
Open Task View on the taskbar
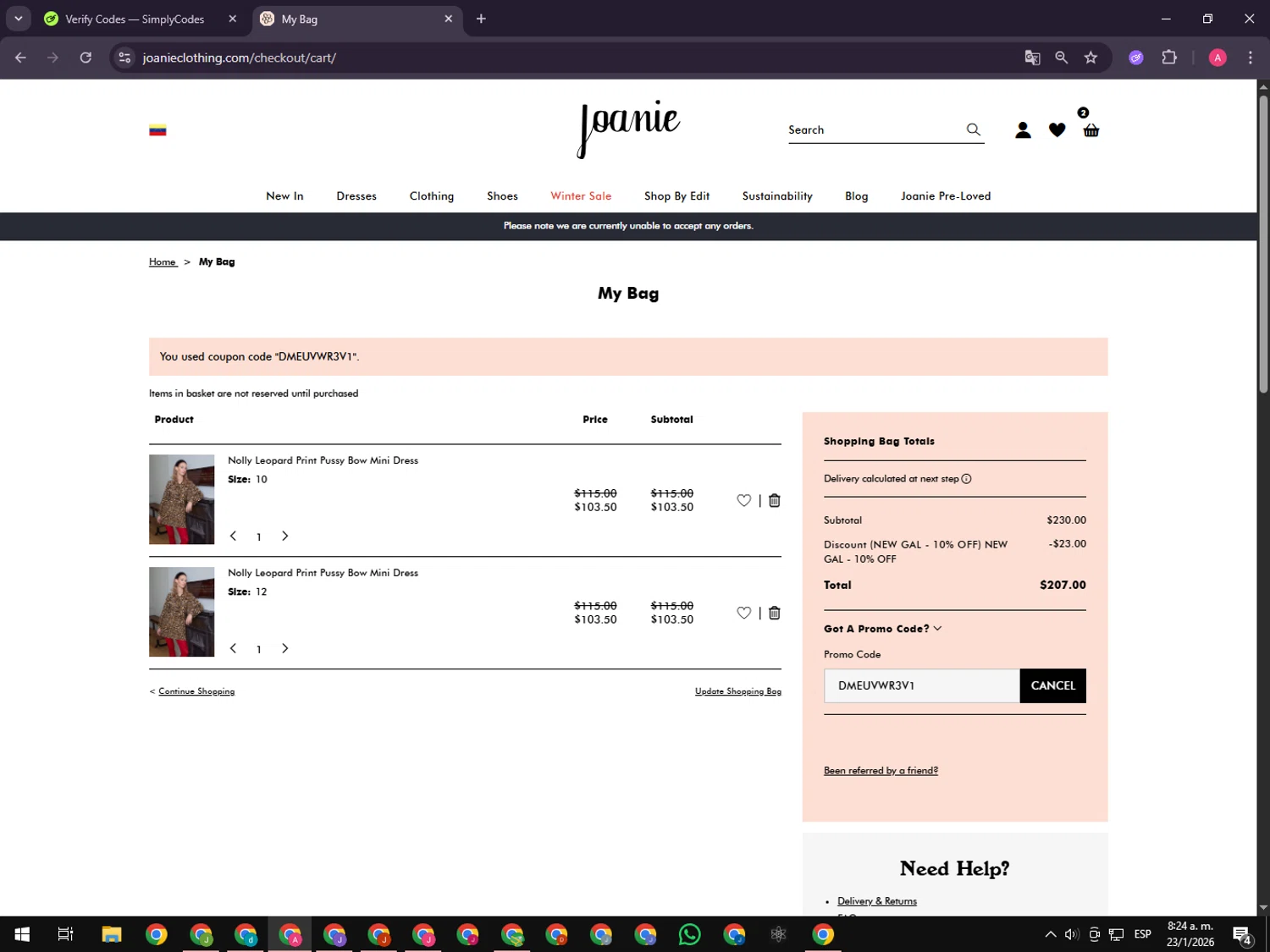point(65,934)
